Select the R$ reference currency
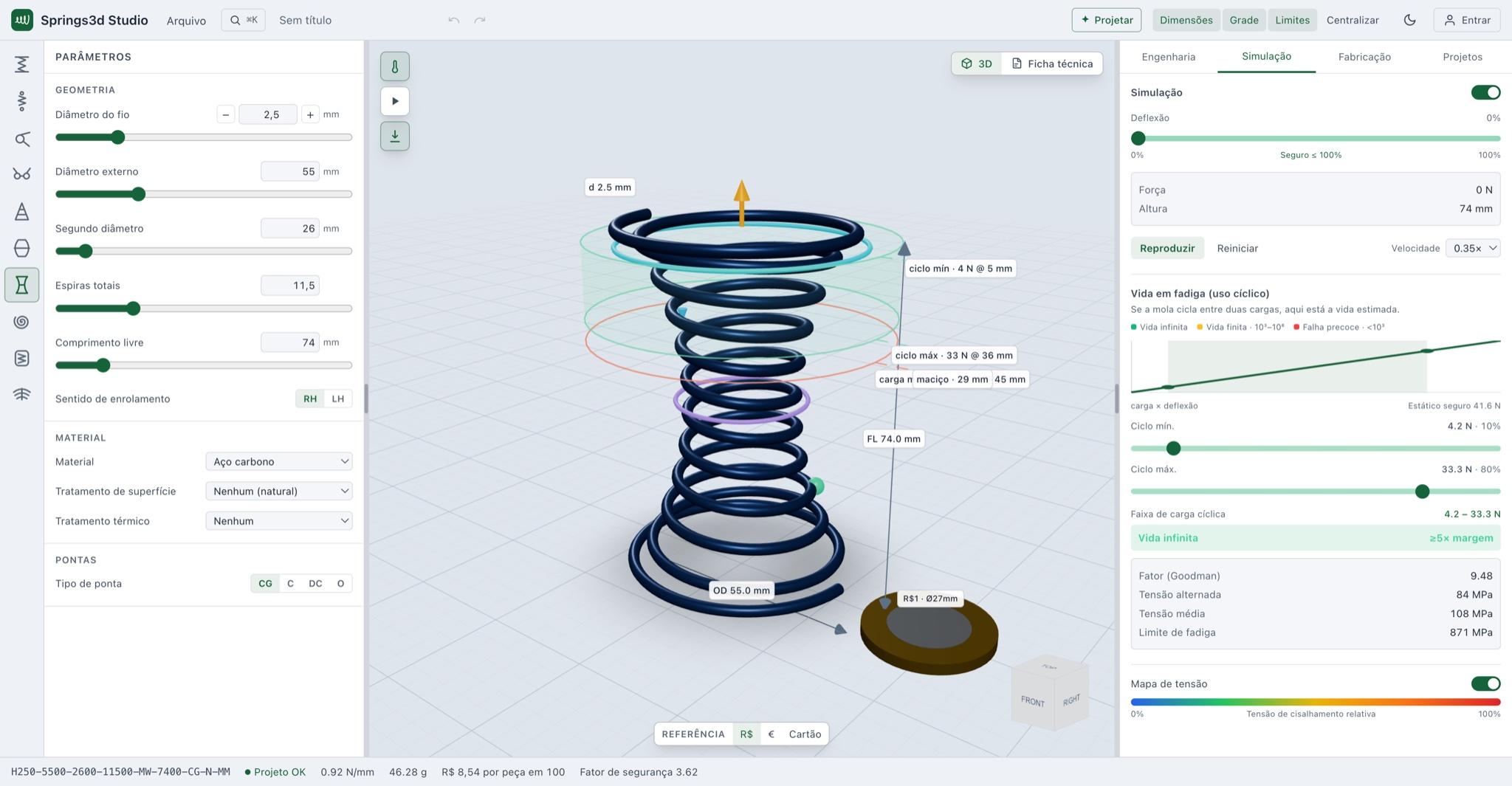 746,734
